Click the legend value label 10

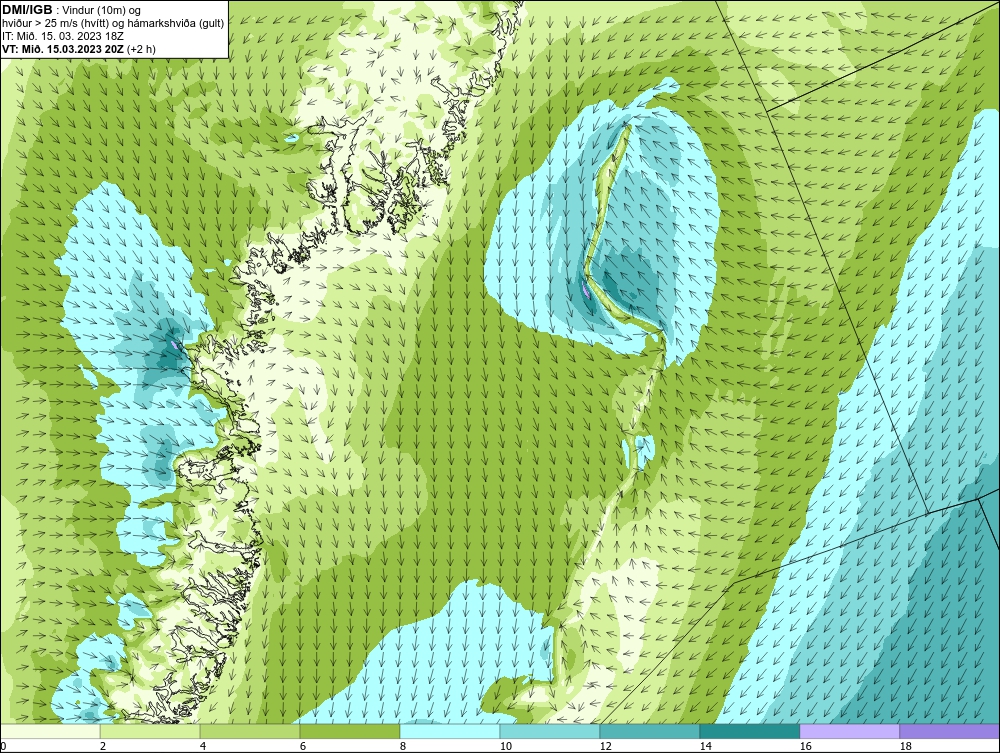[505, 746]
